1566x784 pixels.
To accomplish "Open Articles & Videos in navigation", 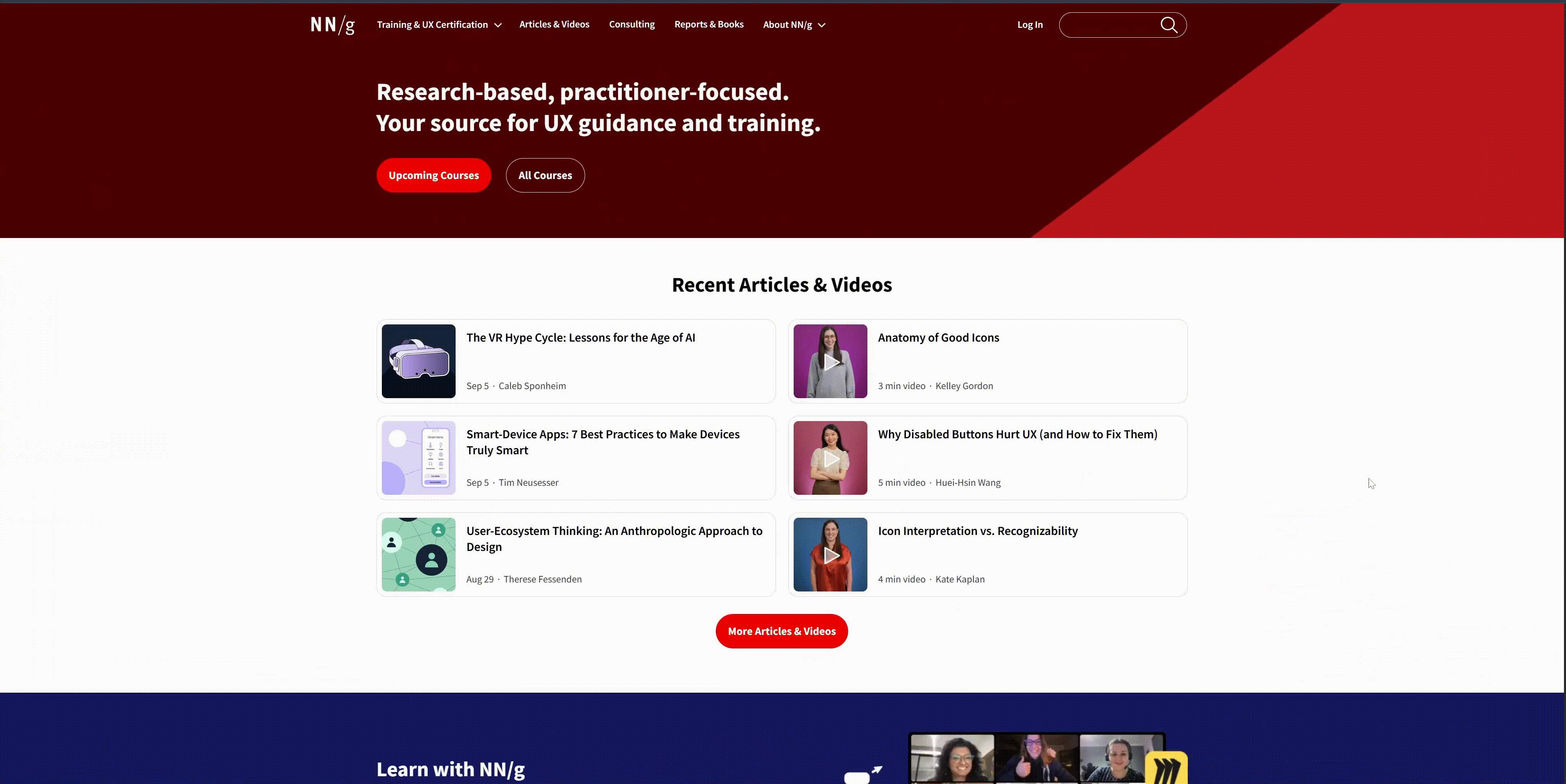I will click(554, 24).
